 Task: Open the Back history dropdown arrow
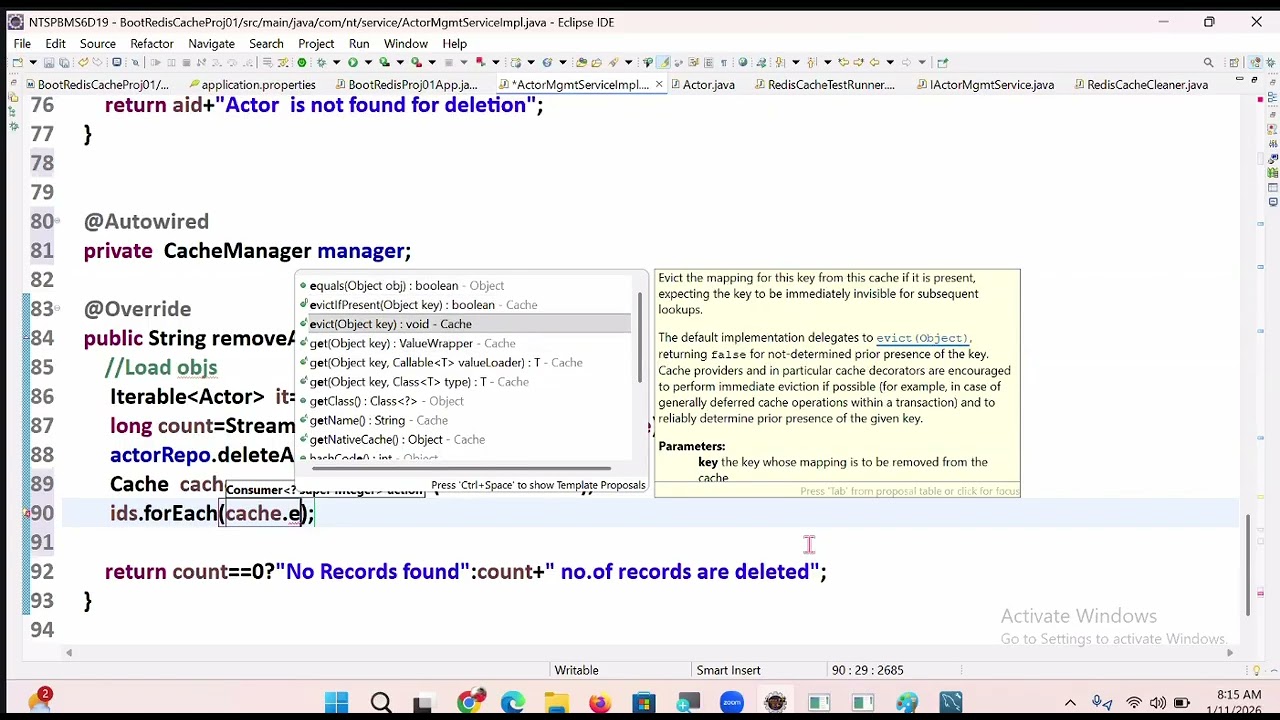[890, 63]
